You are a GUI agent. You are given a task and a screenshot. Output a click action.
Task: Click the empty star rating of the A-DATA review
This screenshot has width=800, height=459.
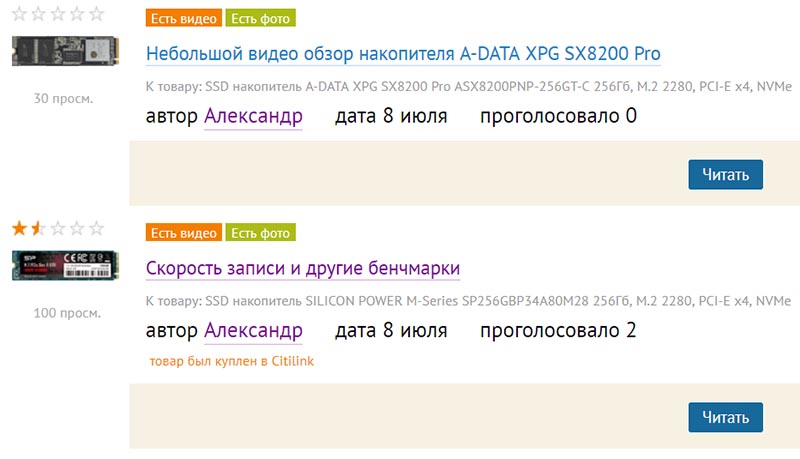point(58,14)
